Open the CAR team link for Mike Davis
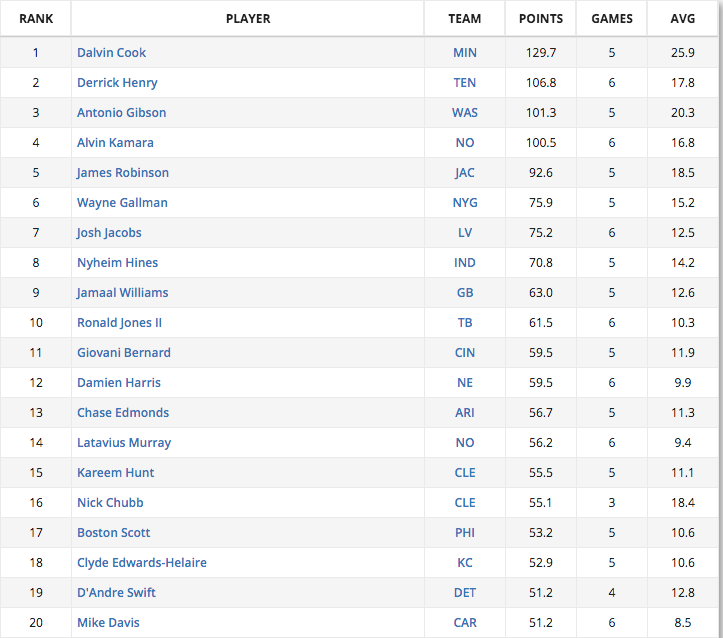This screenshot has width=723, height=638. coord(465,622)
